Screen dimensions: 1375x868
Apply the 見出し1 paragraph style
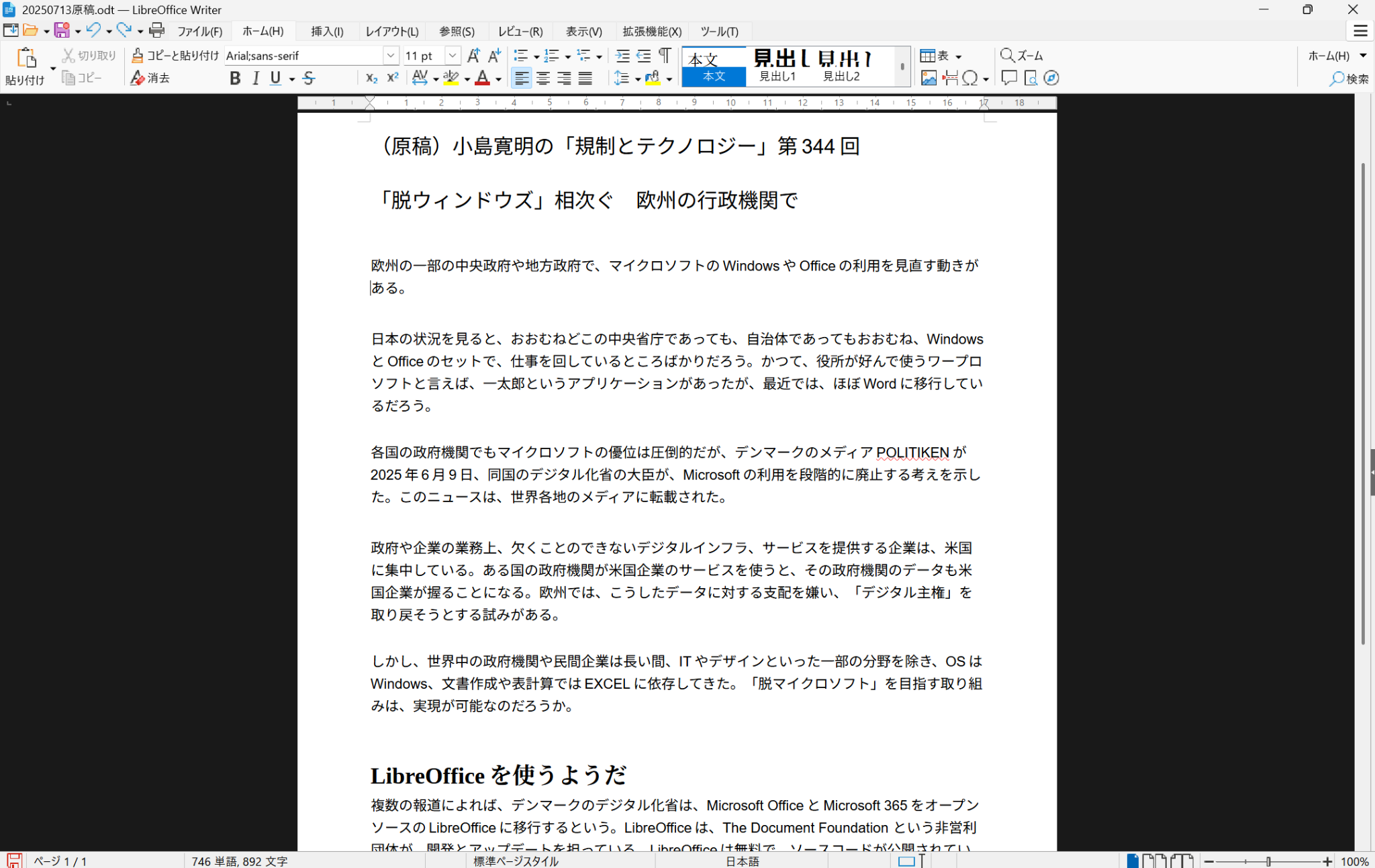[x=777, y=67]
